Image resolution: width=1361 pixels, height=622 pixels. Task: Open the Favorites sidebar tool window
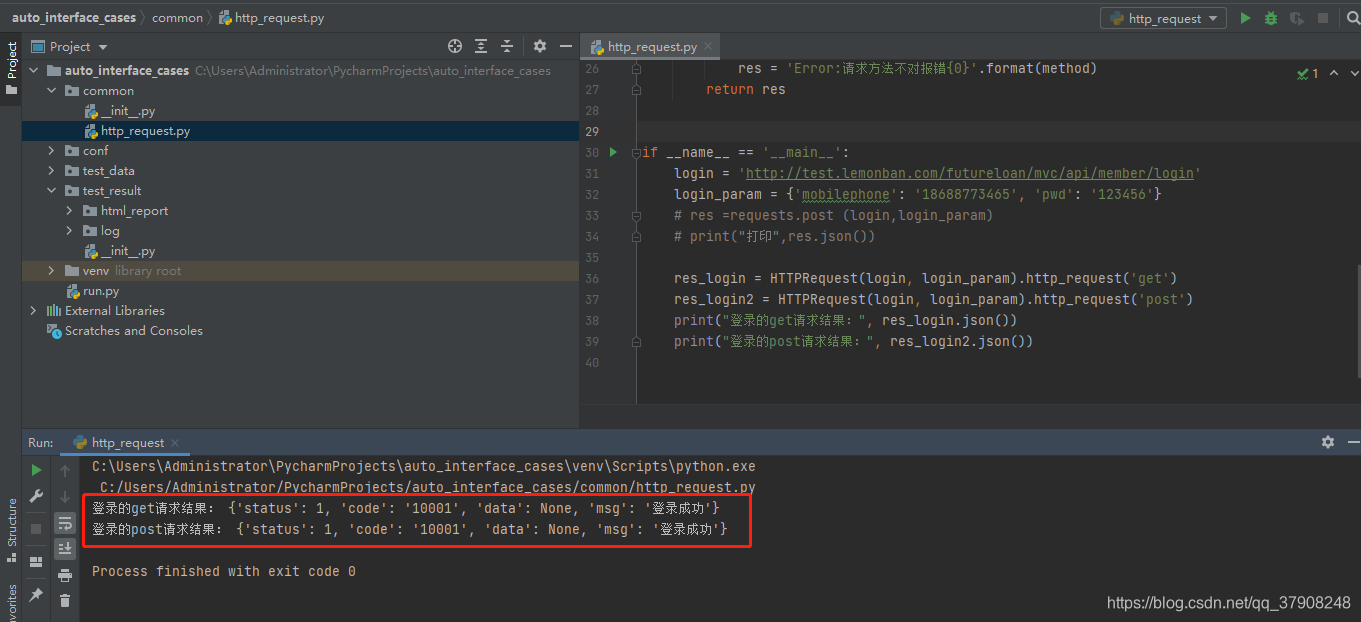[x=11, y=603]
